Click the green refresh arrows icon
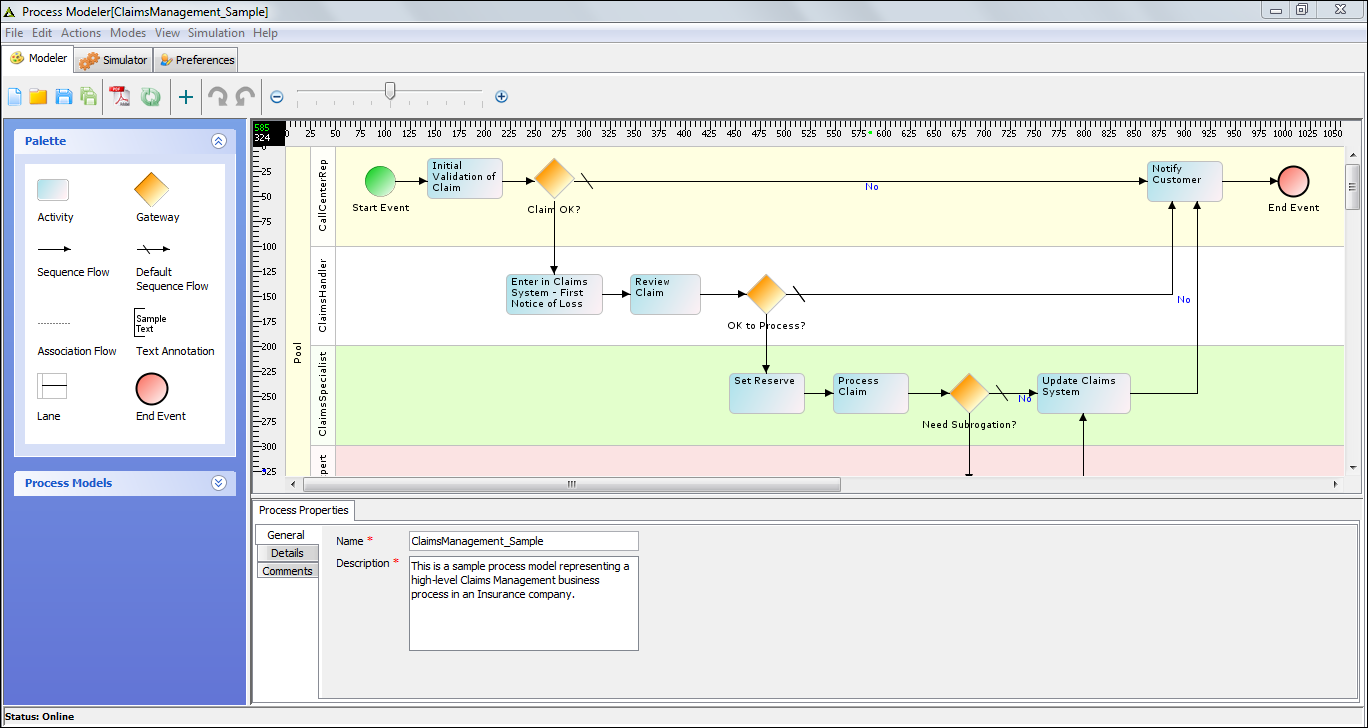Viewport: 1368px width, 728px height. [150, 97]
